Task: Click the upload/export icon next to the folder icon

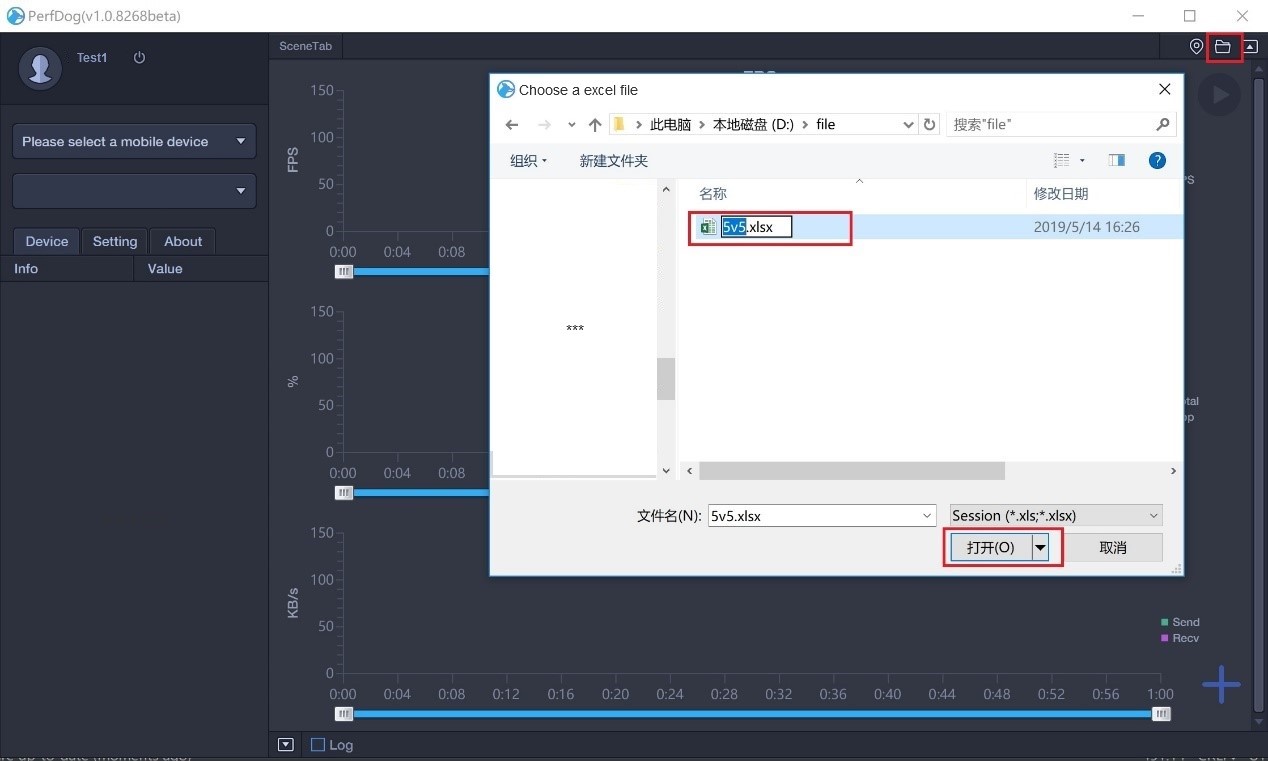Action: 1254,46
